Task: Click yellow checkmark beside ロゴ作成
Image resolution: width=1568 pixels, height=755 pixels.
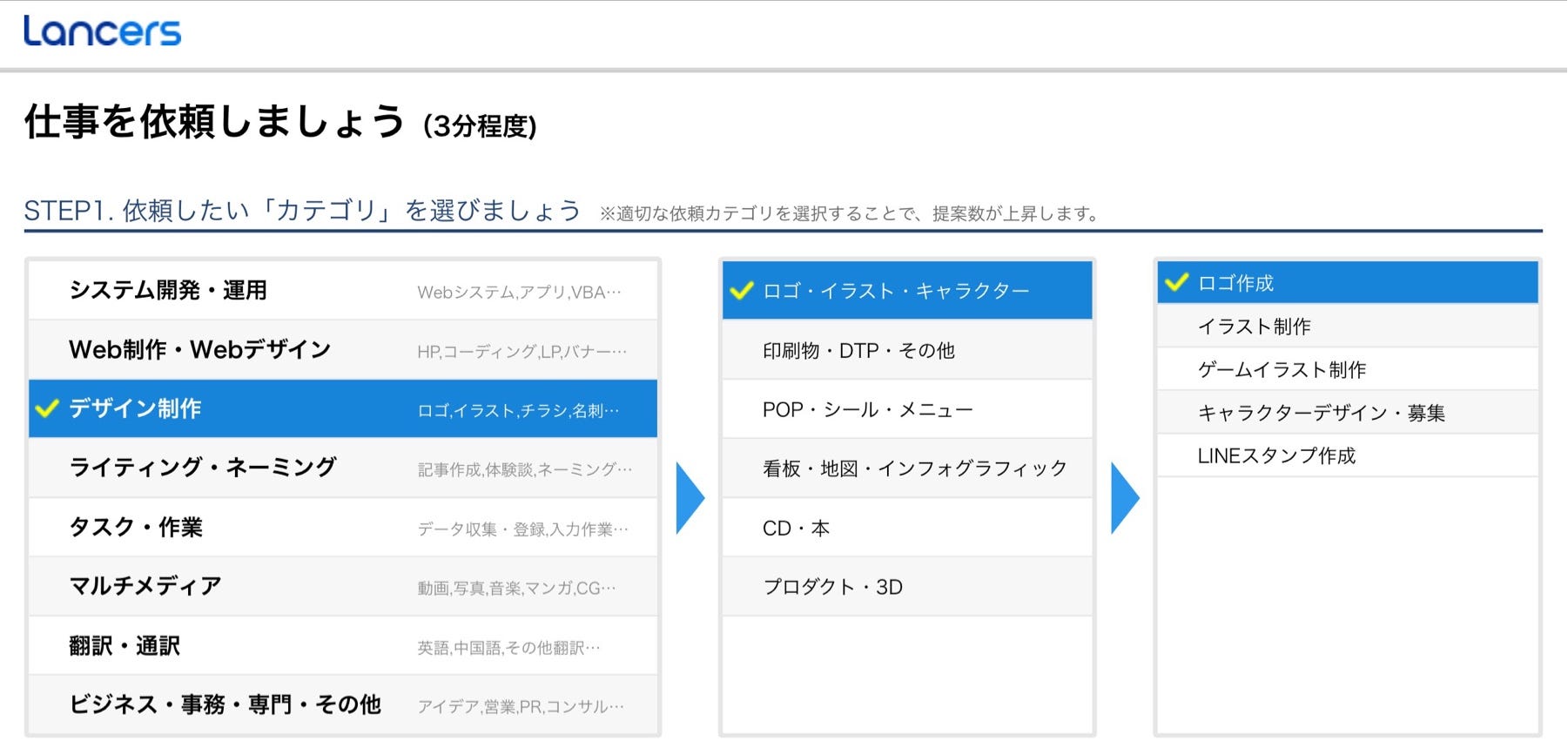Action: [1176, 282]
